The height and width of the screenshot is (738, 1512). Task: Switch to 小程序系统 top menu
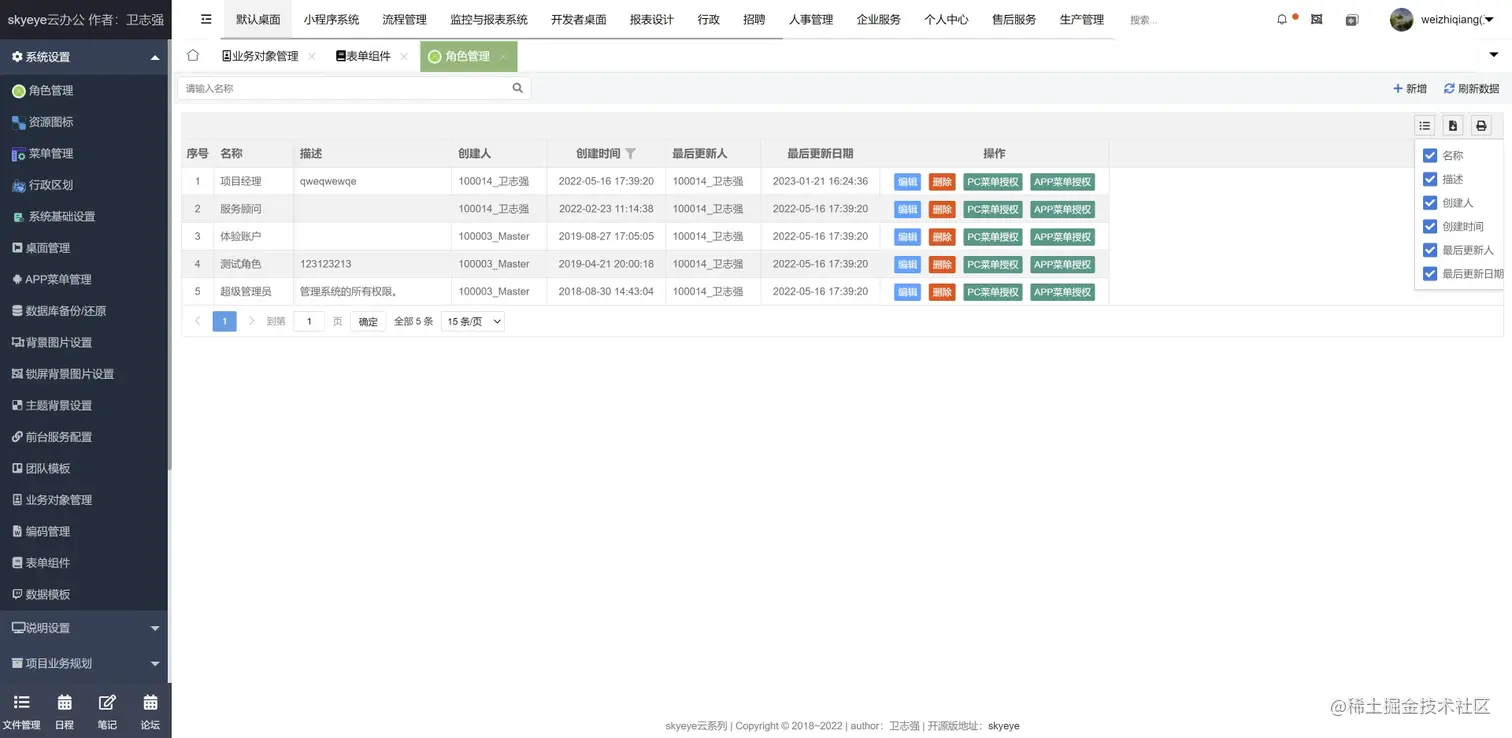(x=331, y=19)
